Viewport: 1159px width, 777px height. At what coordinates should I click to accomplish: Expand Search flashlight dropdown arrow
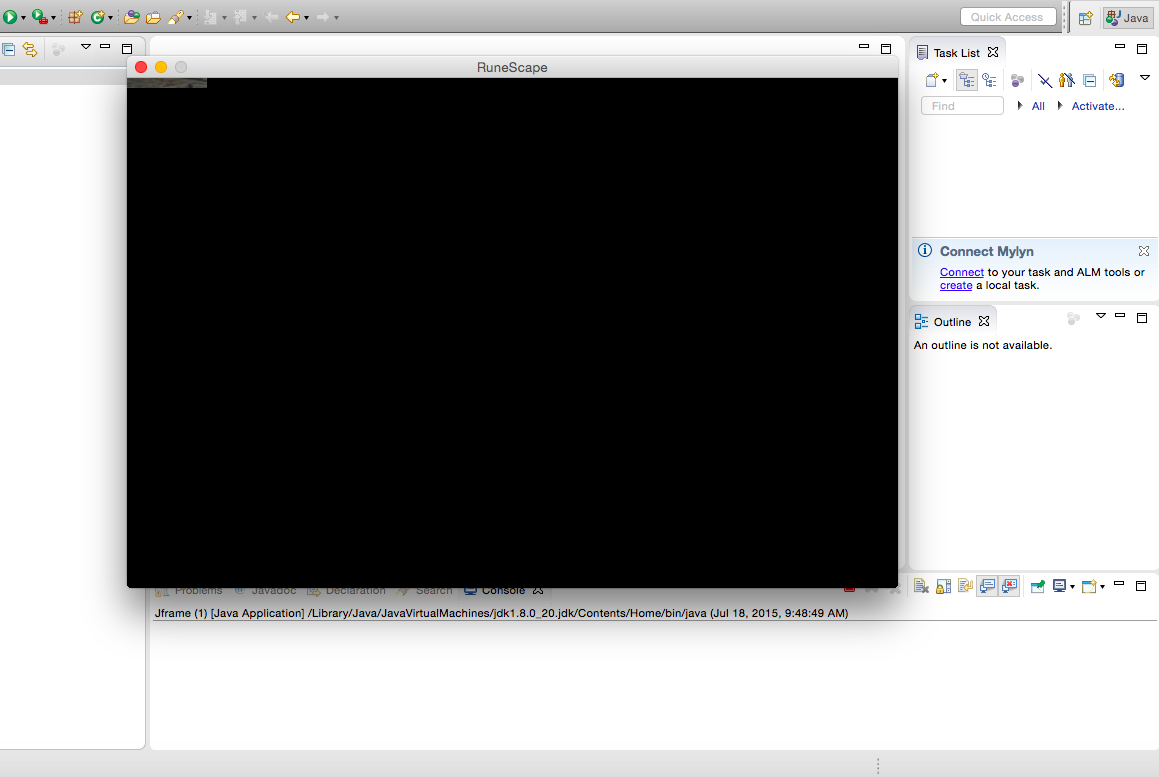click(189, 17)
